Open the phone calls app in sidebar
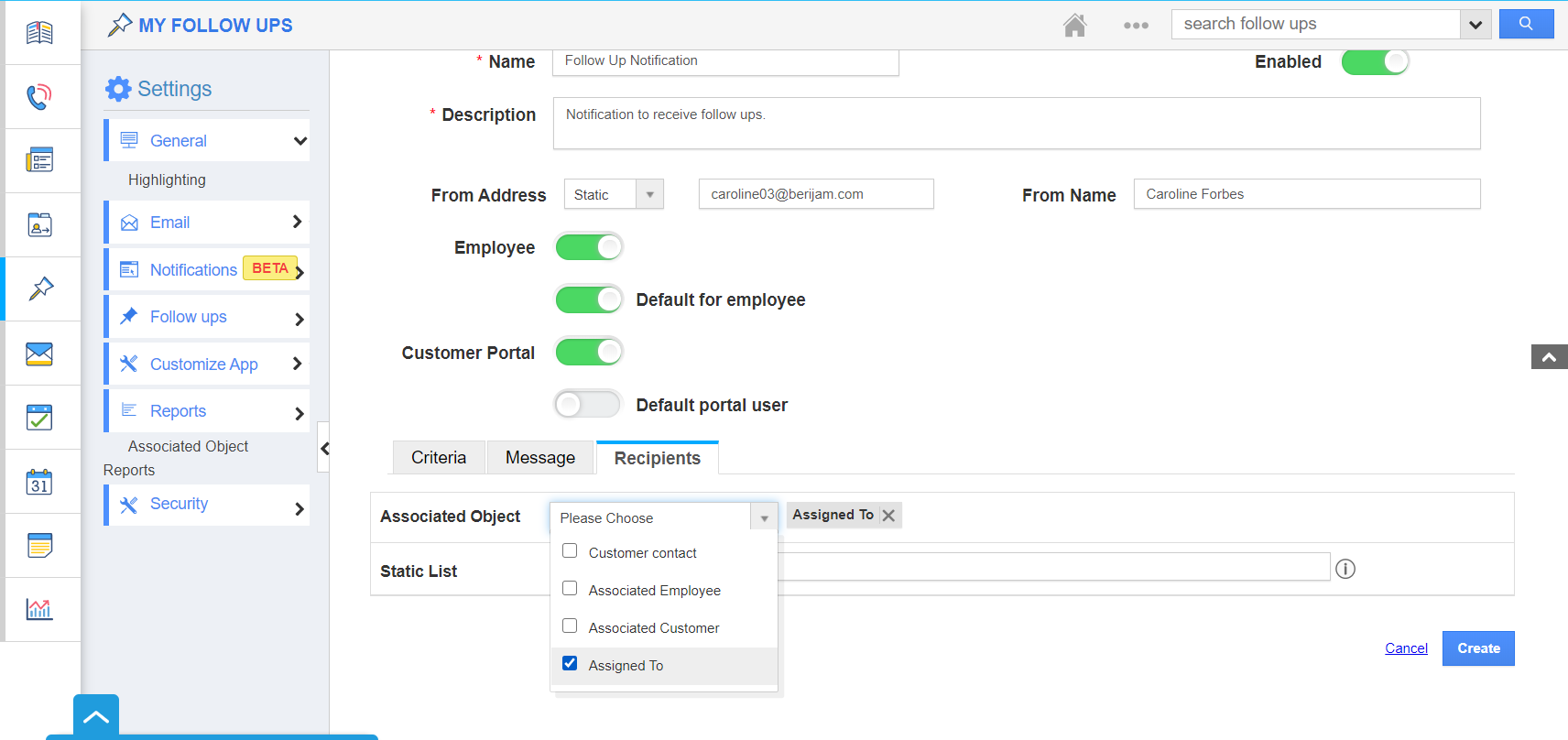Image resolution: width=1568 pixels, height=740 pixels. [x=39, y=97]
